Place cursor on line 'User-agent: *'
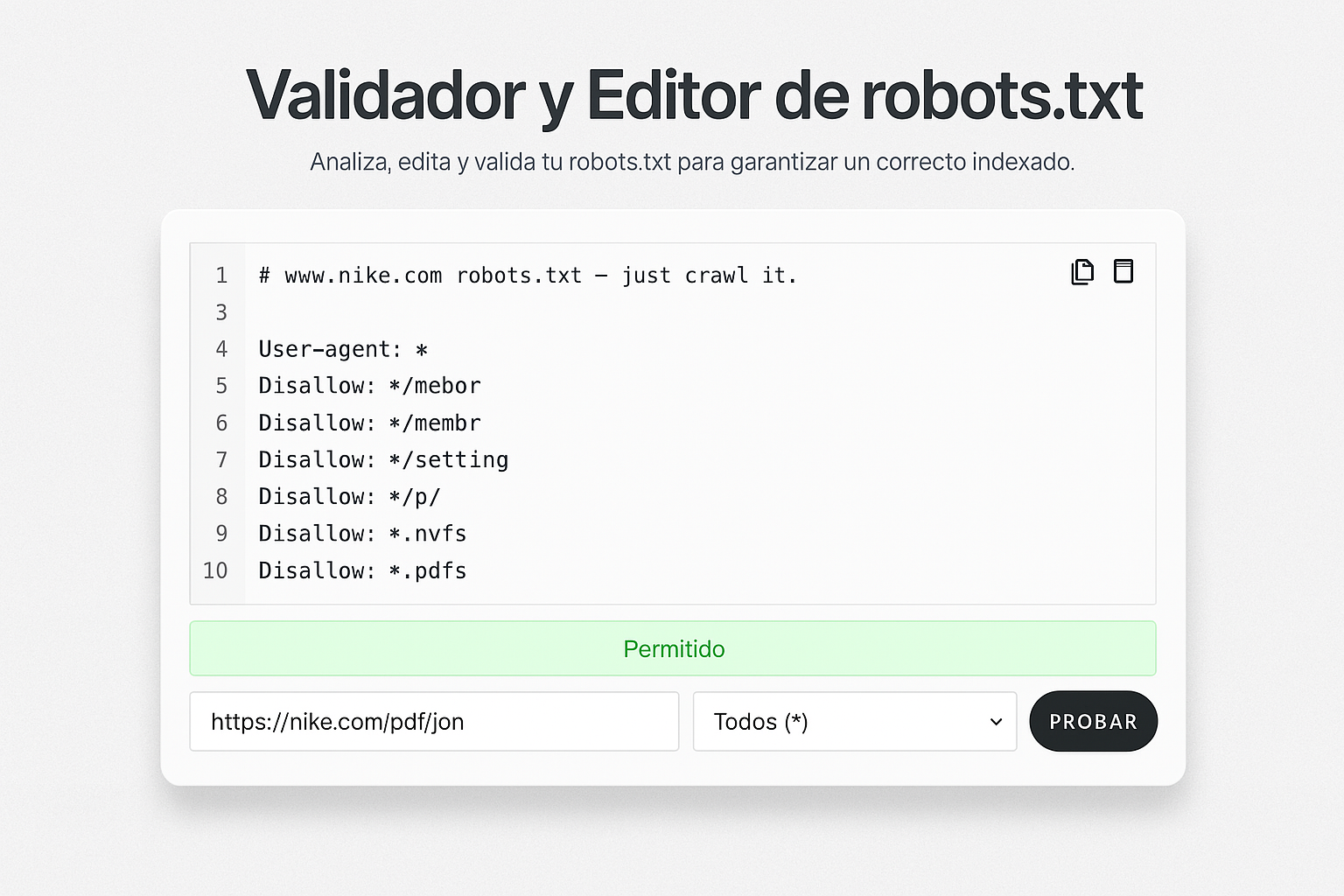 coord(343,349)
